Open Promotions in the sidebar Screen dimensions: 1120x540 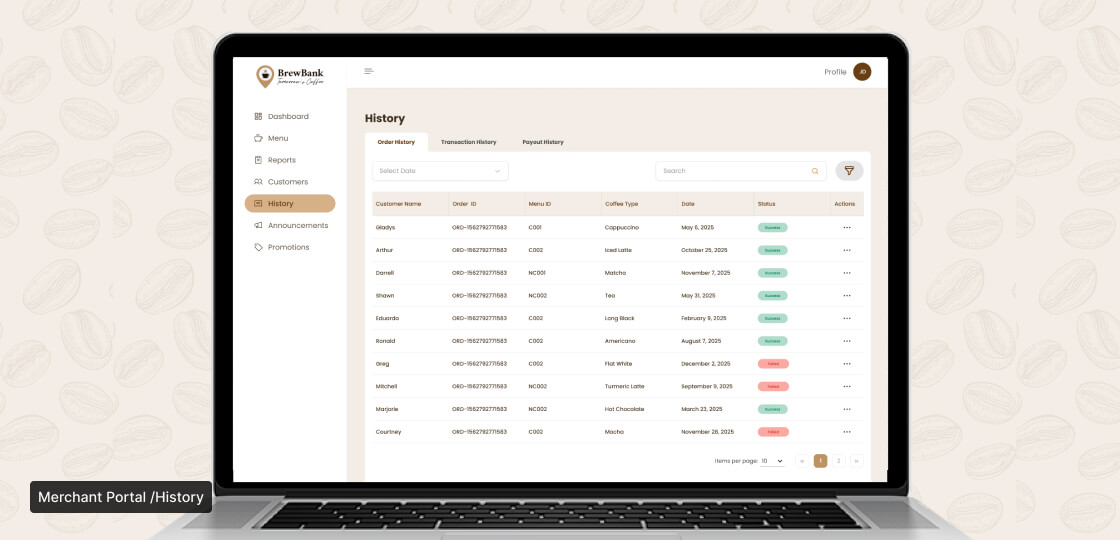(288, 247)
